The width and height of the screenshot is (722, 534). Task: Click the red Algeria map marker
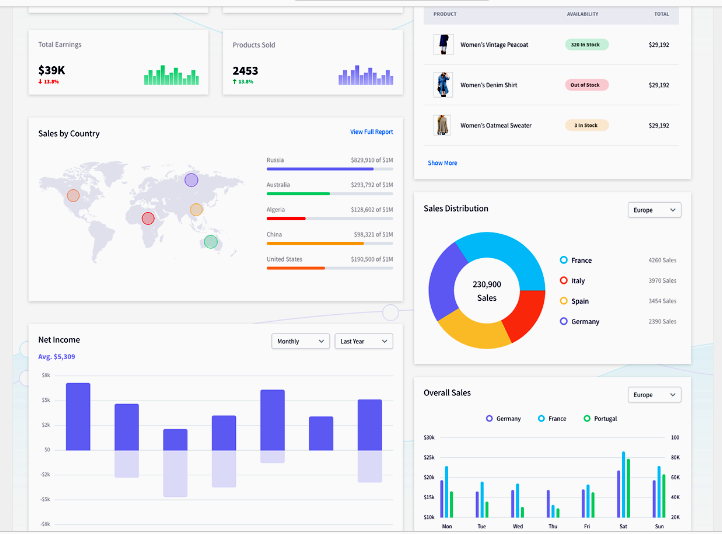(148, 218)
